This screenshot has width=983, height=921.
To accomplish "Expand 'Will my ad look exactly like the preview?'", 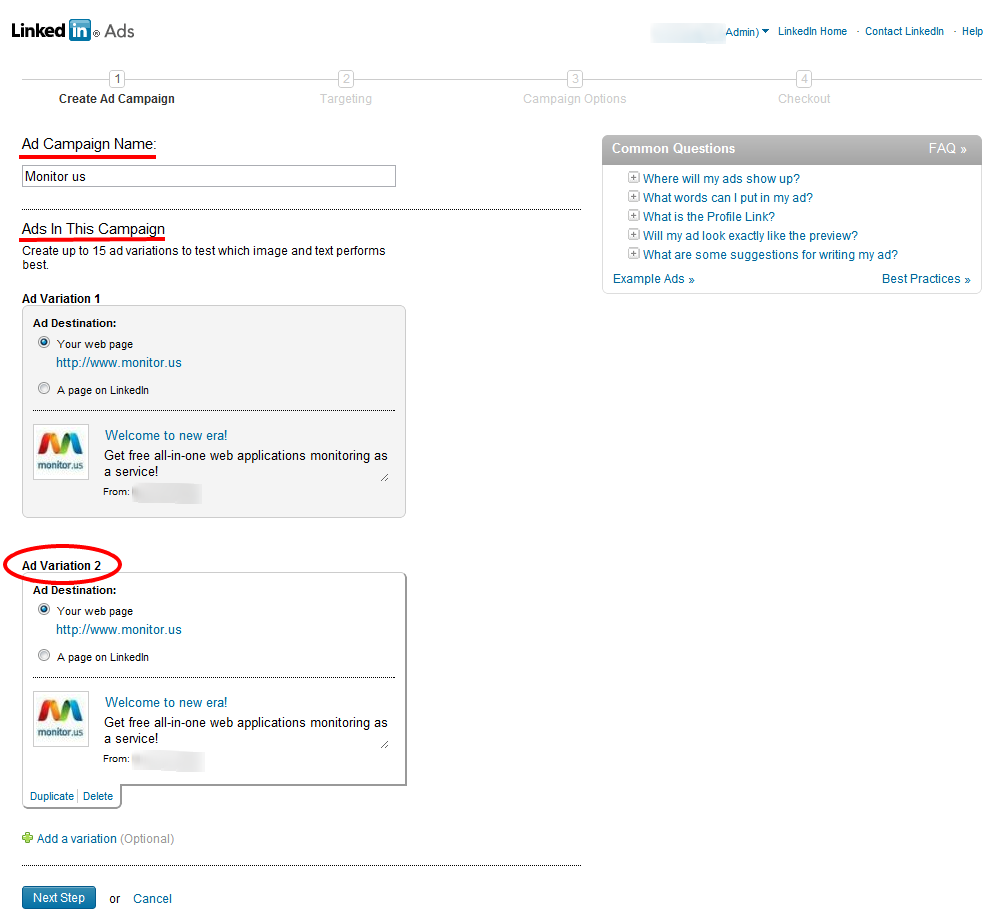I will point(634,234).
